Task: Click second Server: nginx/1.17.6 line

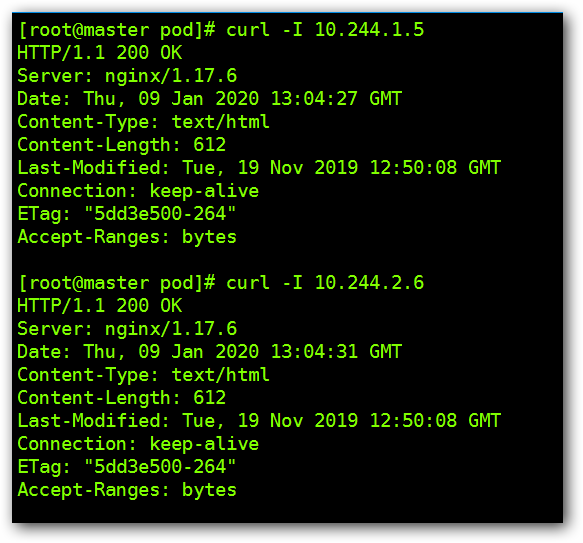Action: point(127,329)
